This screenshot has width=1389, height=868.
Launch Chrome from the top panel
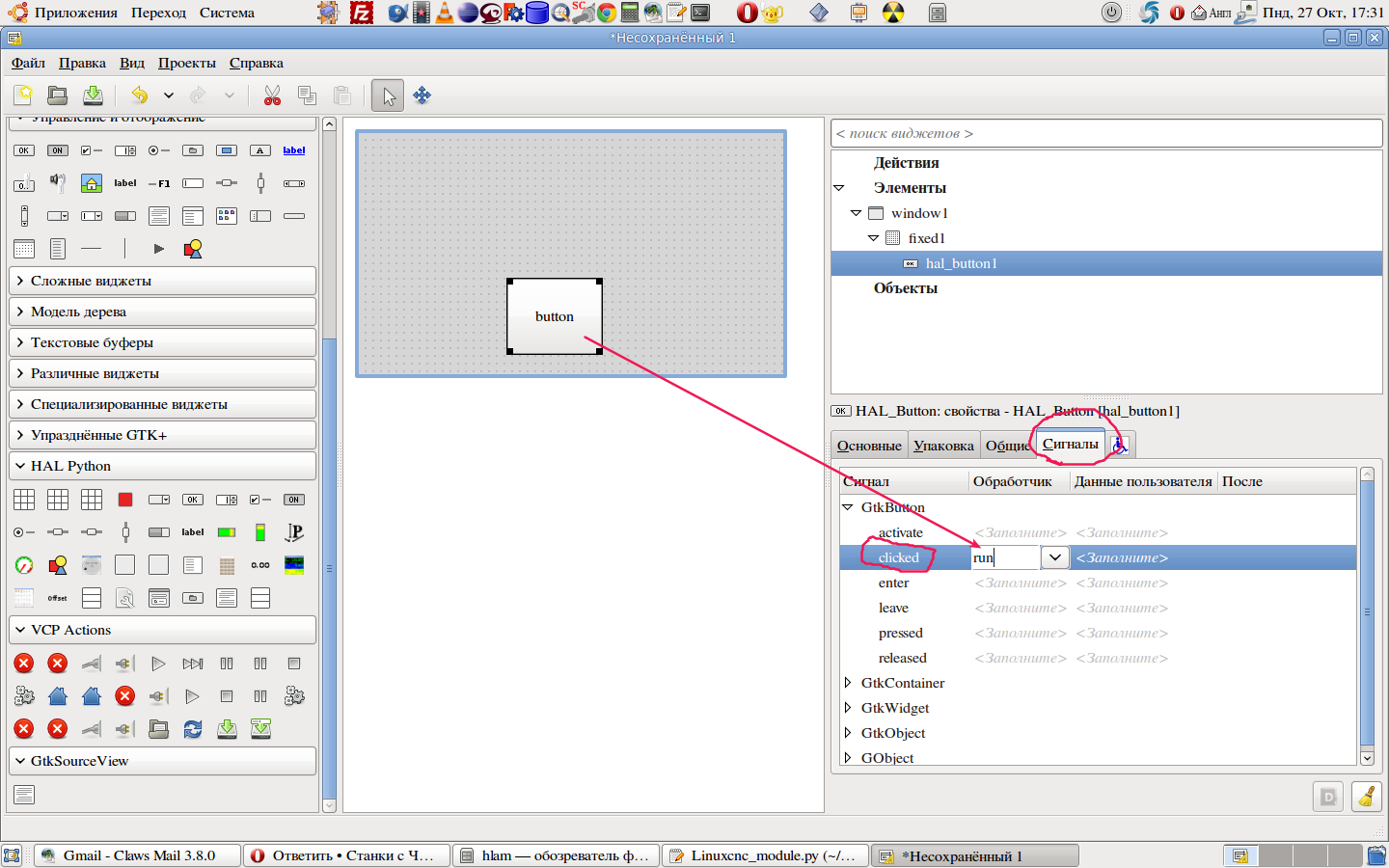click(x=607, y=13)
